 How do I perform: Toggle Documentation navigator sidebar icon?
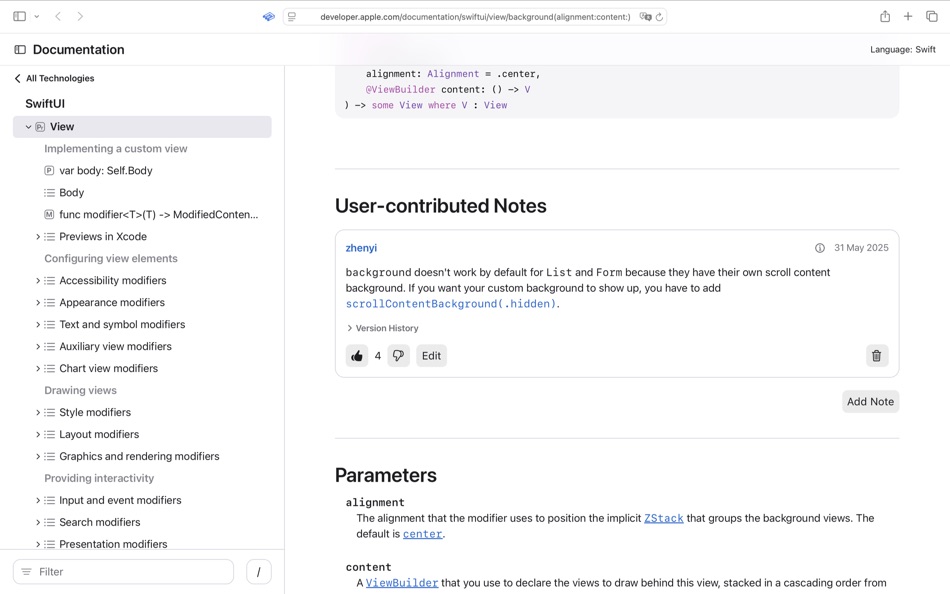coord(20,50)
